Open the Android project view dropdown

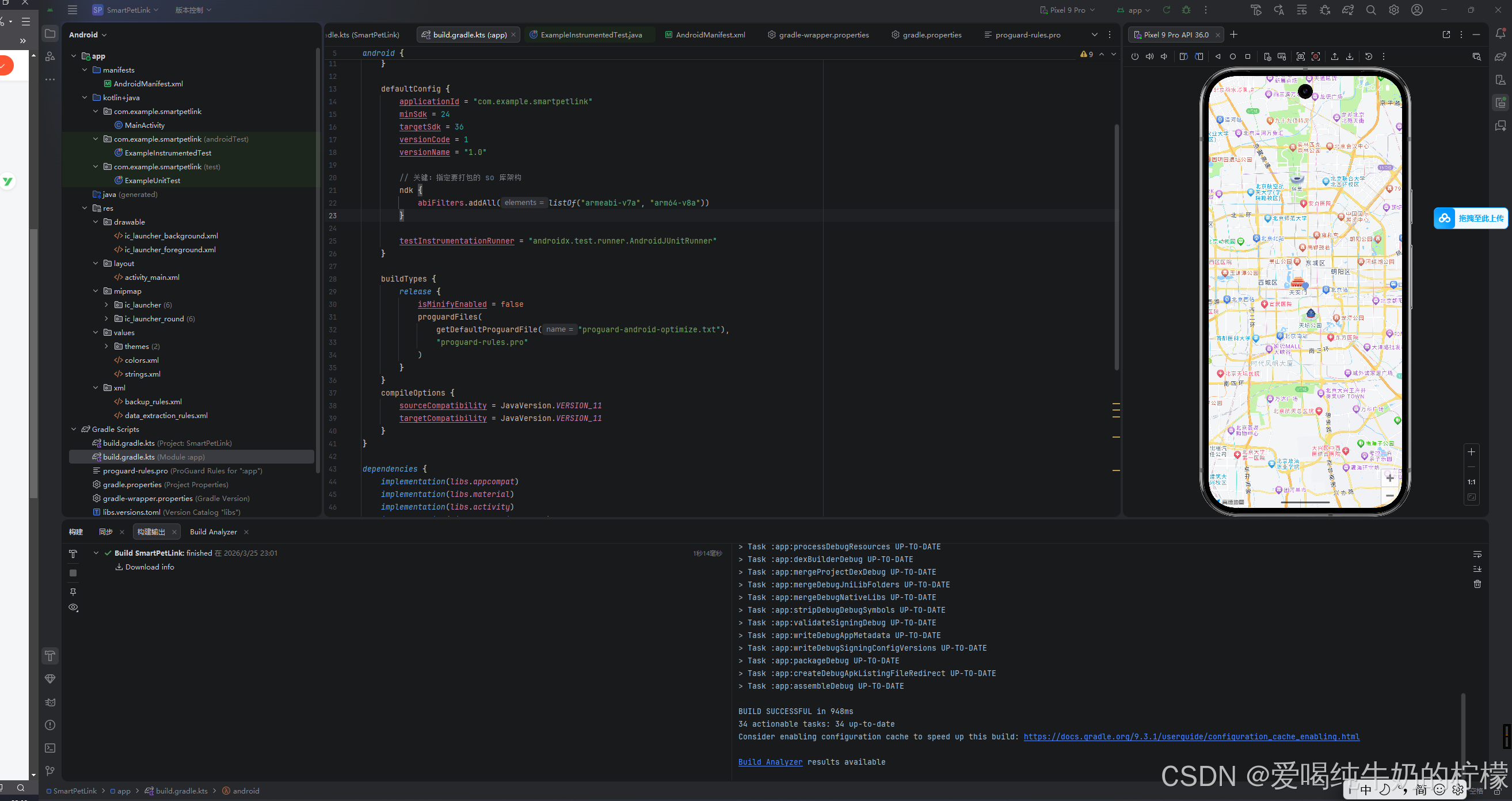[x=88, y=35]
